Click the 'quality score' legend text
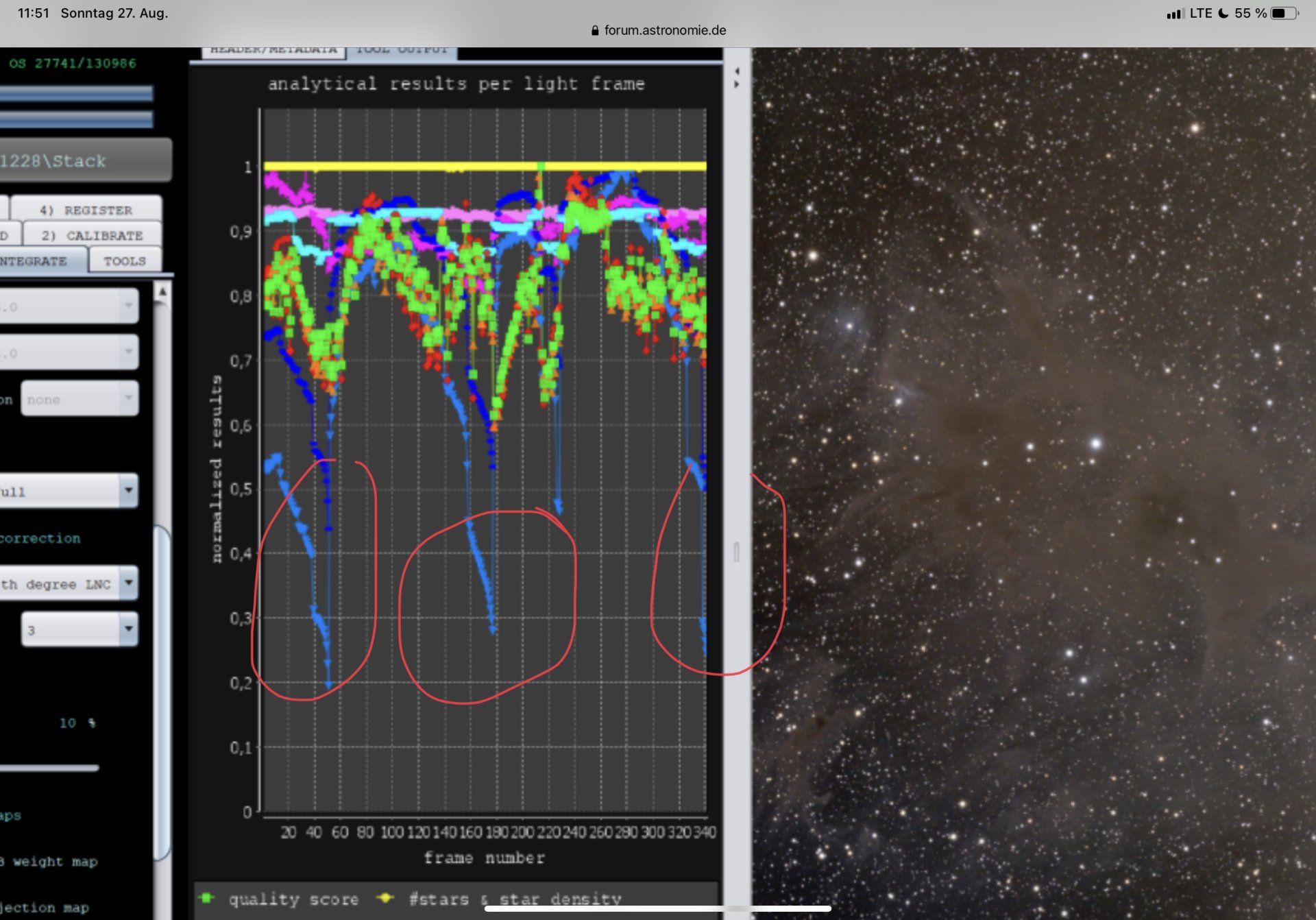This screenshot has width=1316, height=920. click(x=293, y=899)
